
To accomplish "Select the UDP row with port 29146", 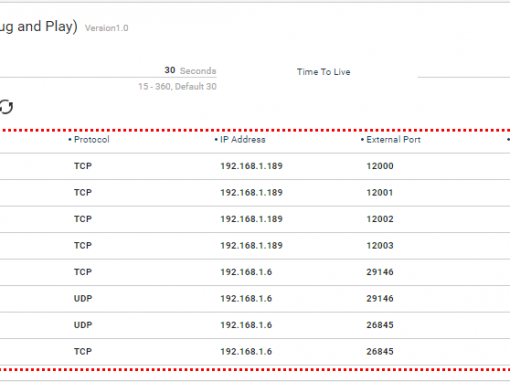I will pos(255,299).
